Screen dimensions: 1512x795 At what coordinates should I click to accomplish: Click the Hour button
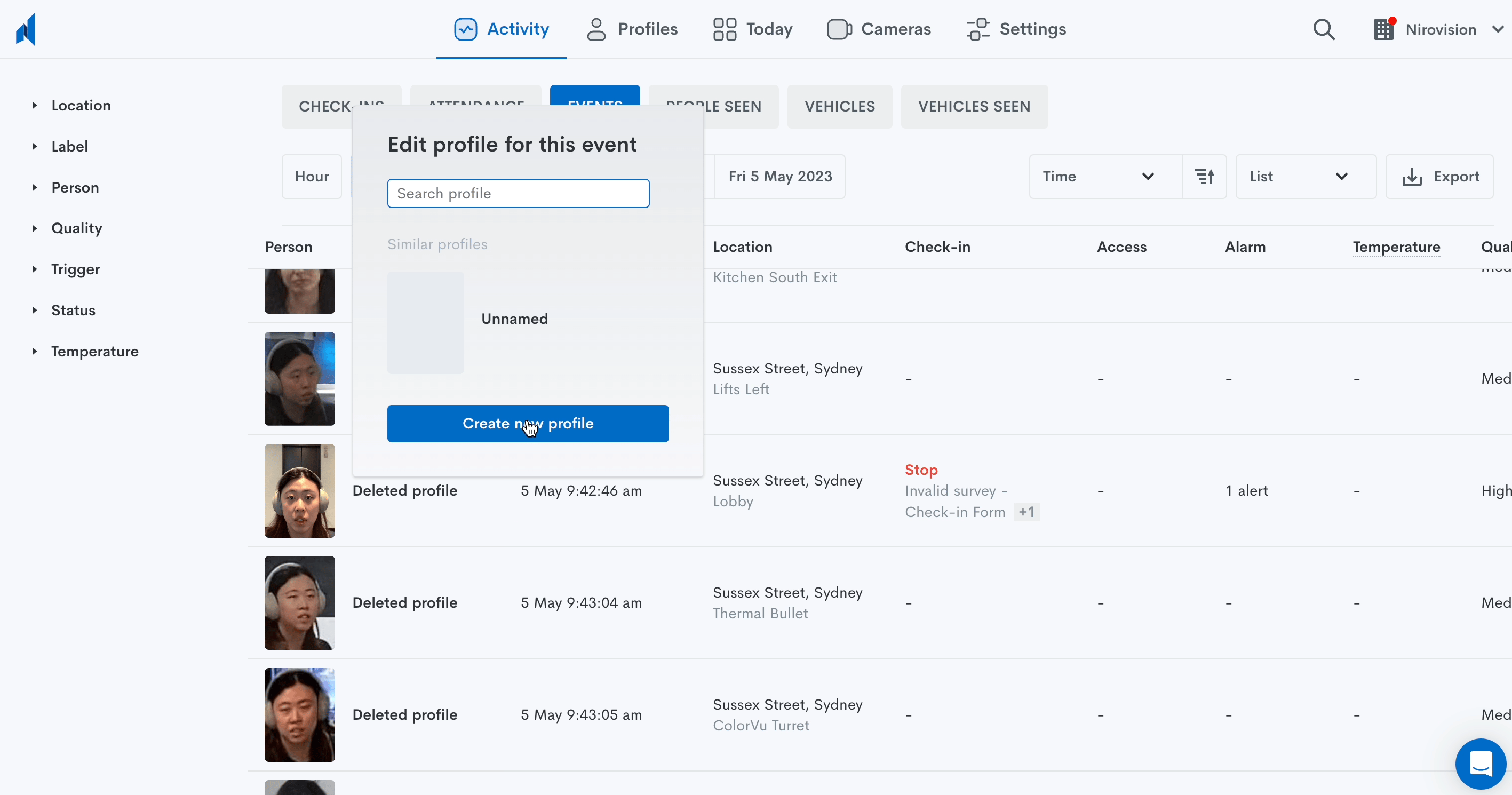point(312,177)
